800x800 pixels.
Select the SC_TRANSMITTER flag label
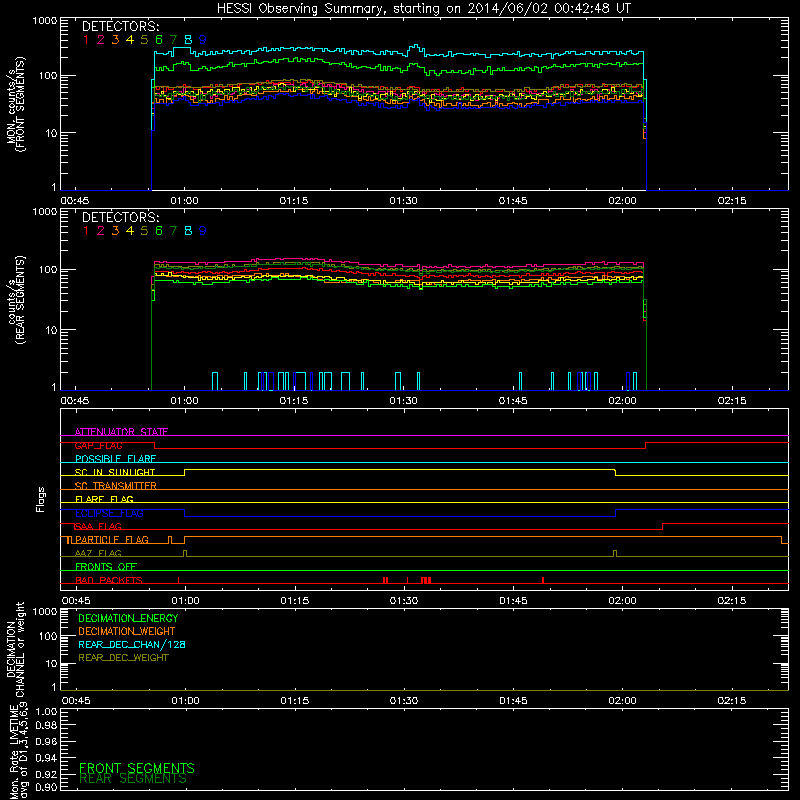tap(116, 486)
